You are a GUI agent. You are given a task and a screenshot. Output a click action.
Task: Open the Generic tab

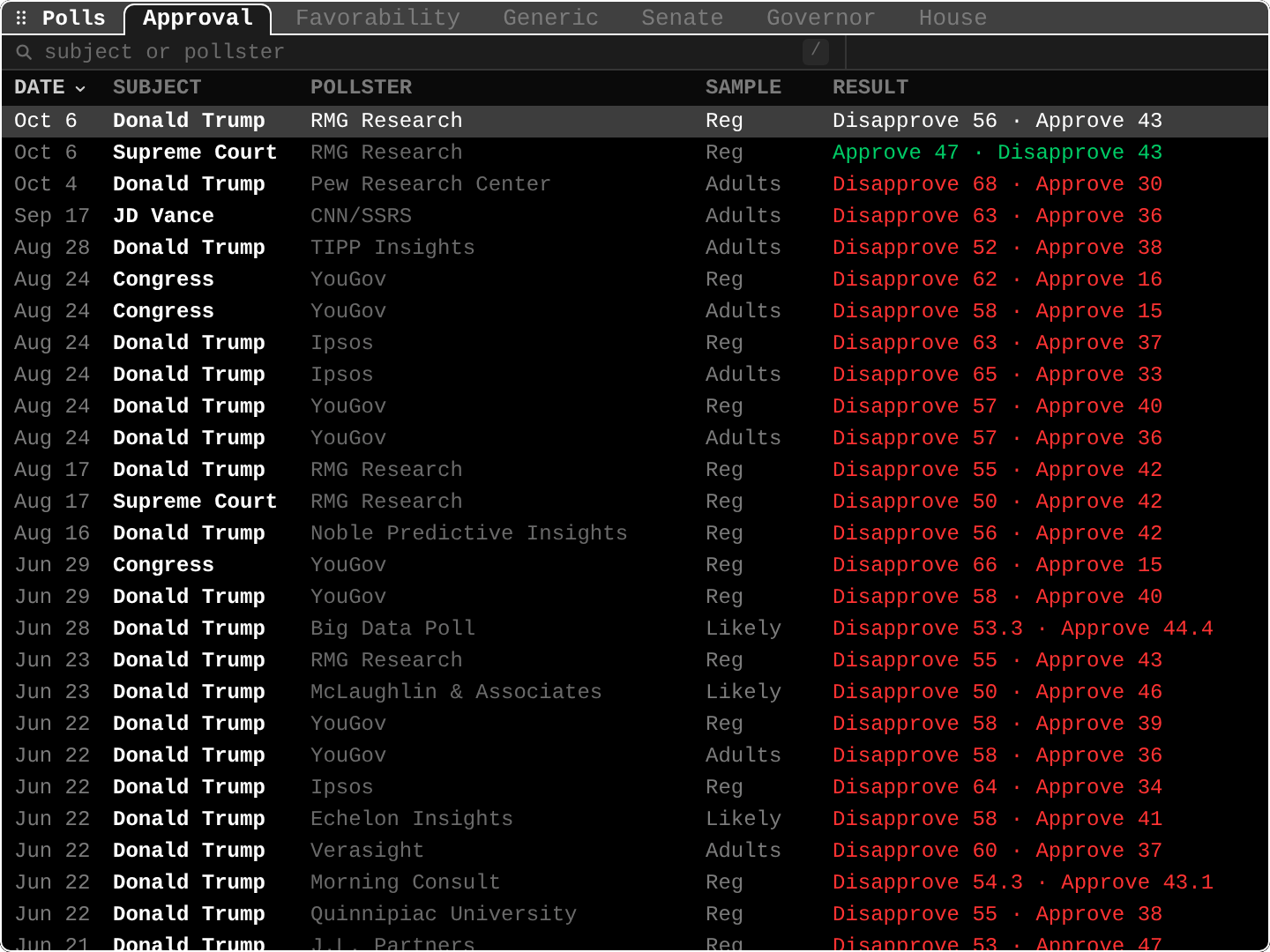pos(550,18)
